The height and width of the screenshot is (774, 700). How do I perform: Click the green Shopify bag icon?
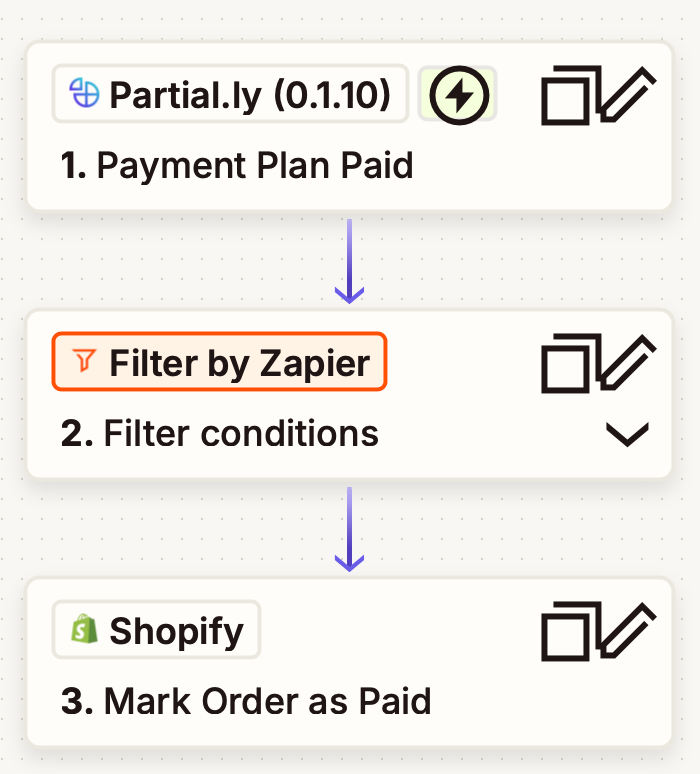pos(84,630)
